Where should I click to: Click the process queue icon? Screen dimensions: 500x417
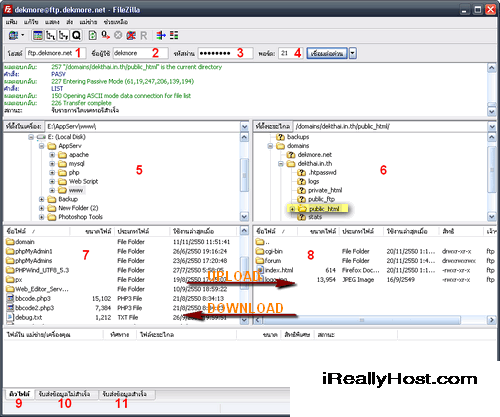(x=106, y=35)
